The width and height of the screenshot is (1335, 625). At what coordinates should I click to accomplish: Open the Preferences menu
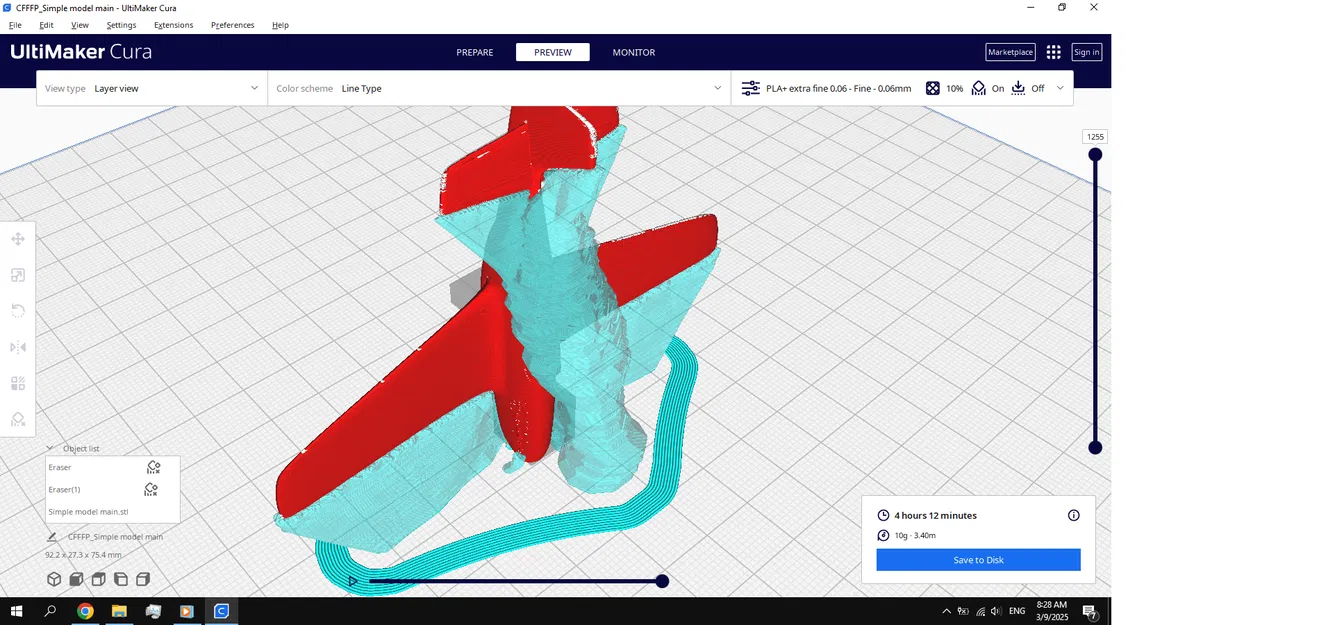coord(232,25)
